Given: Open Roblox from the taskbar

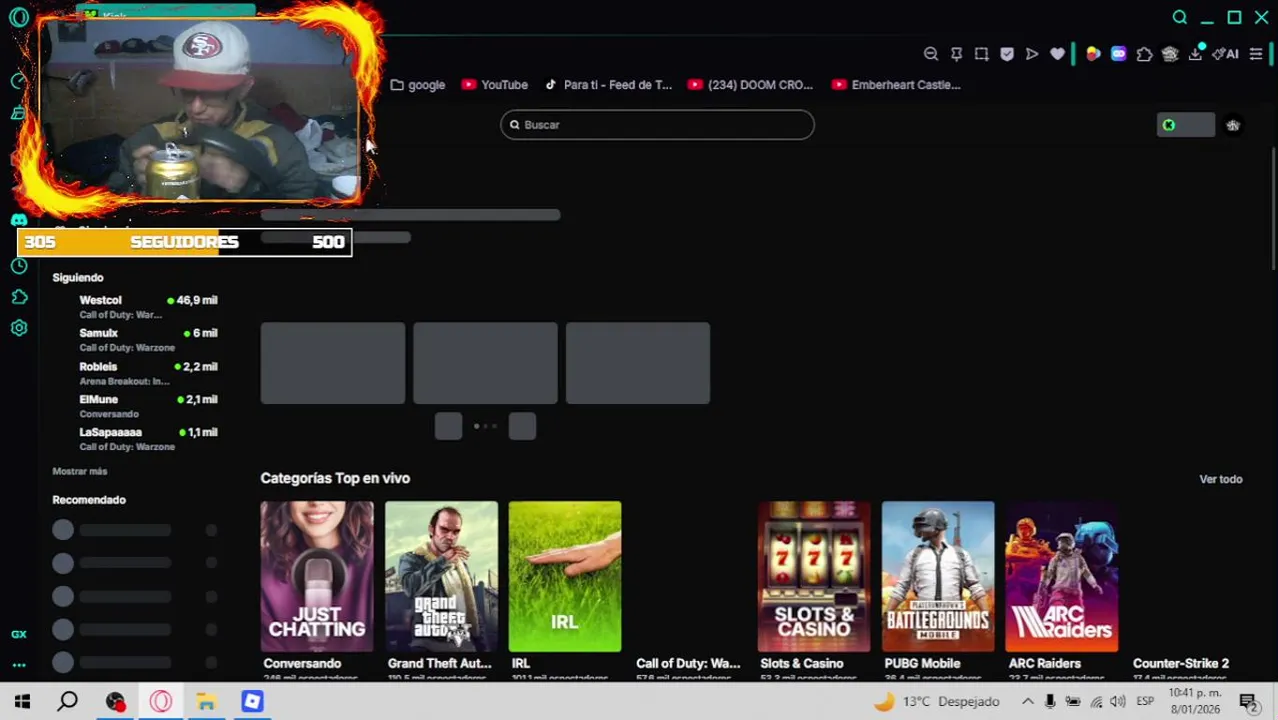Looking at the screenshot, I should click(x=252, y=702).
